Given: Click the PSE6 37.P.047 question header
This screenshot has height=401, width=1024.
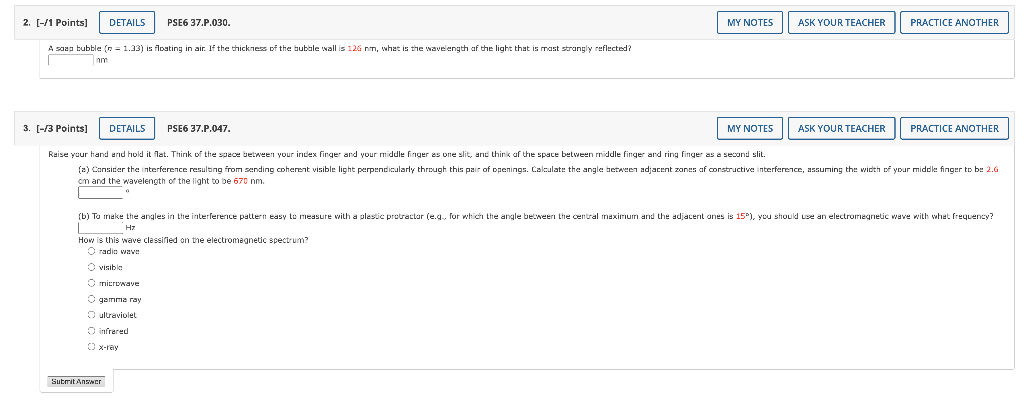Looking at the screenshot, I should pyautogui.click(x=199, y=129).
